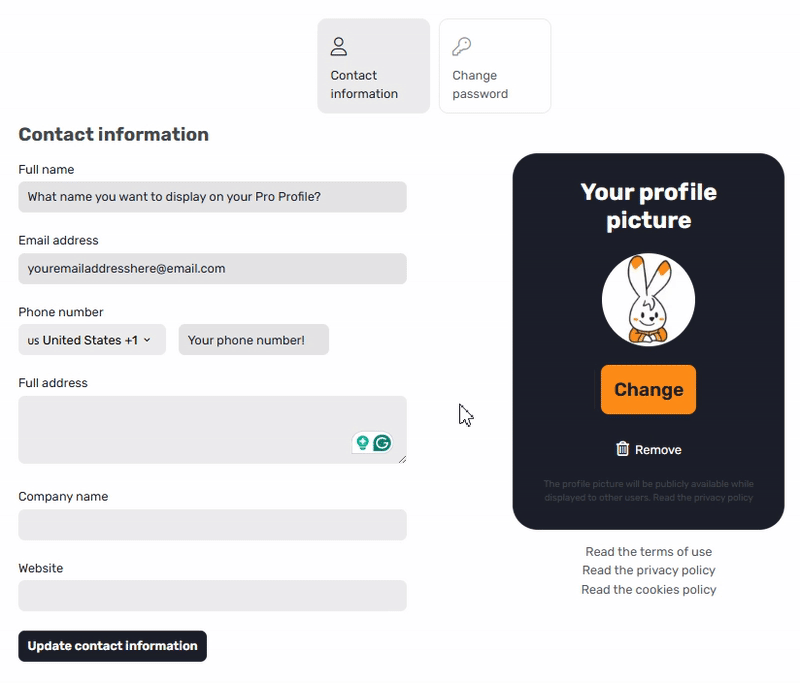800x683 pixels.
Task: Click inside the Website input field
Action: pos(212,596)
